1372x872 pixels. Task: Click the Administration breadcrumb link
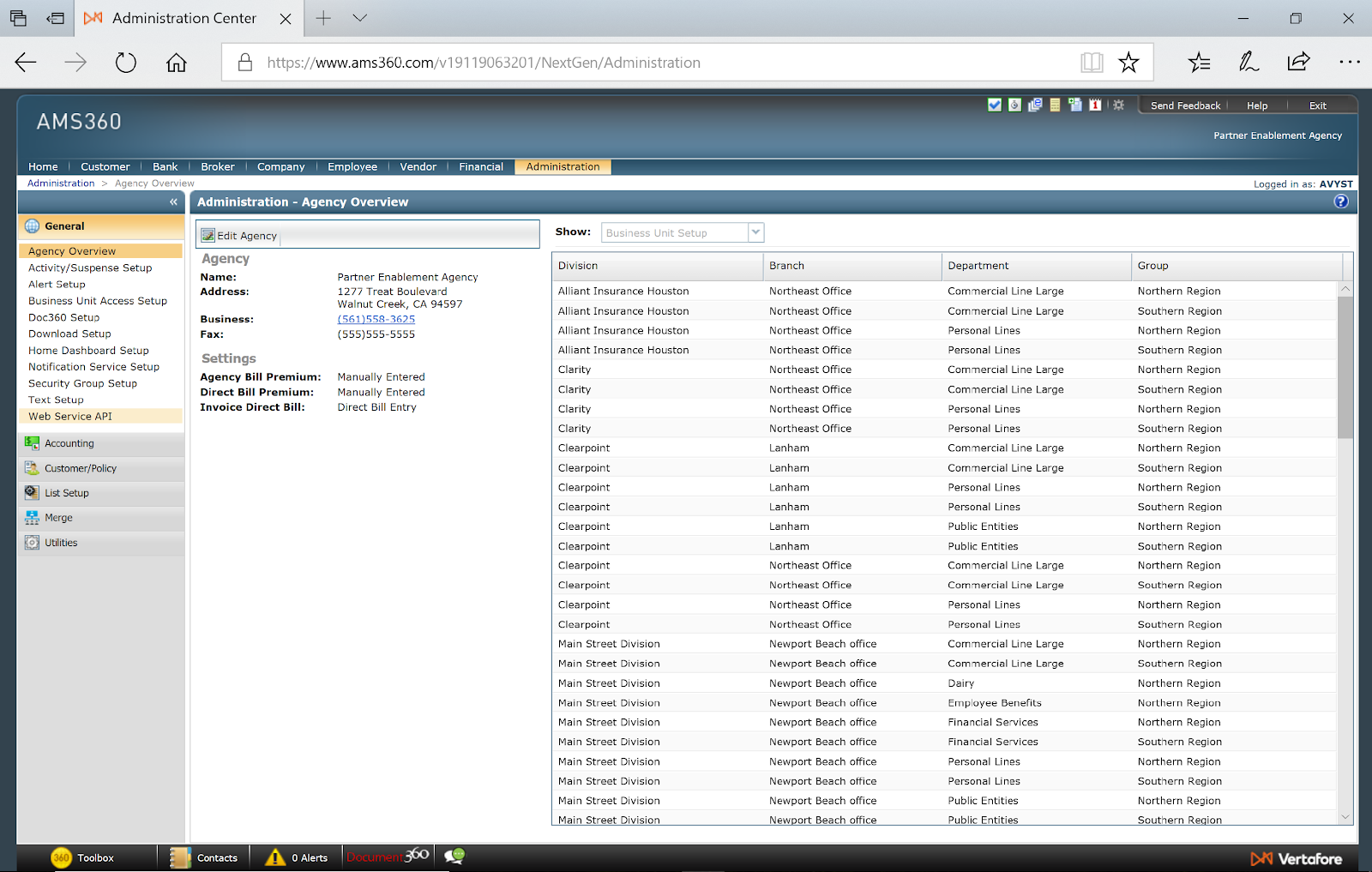tap(61, 183)
